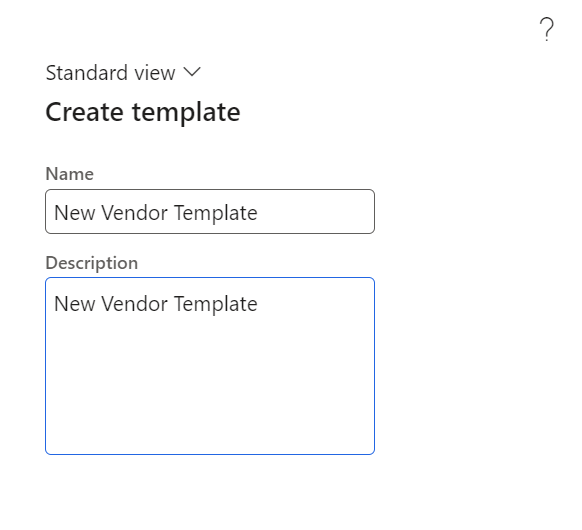Click the word template in the heading
The image size is (582, 530).
point(186,113)
